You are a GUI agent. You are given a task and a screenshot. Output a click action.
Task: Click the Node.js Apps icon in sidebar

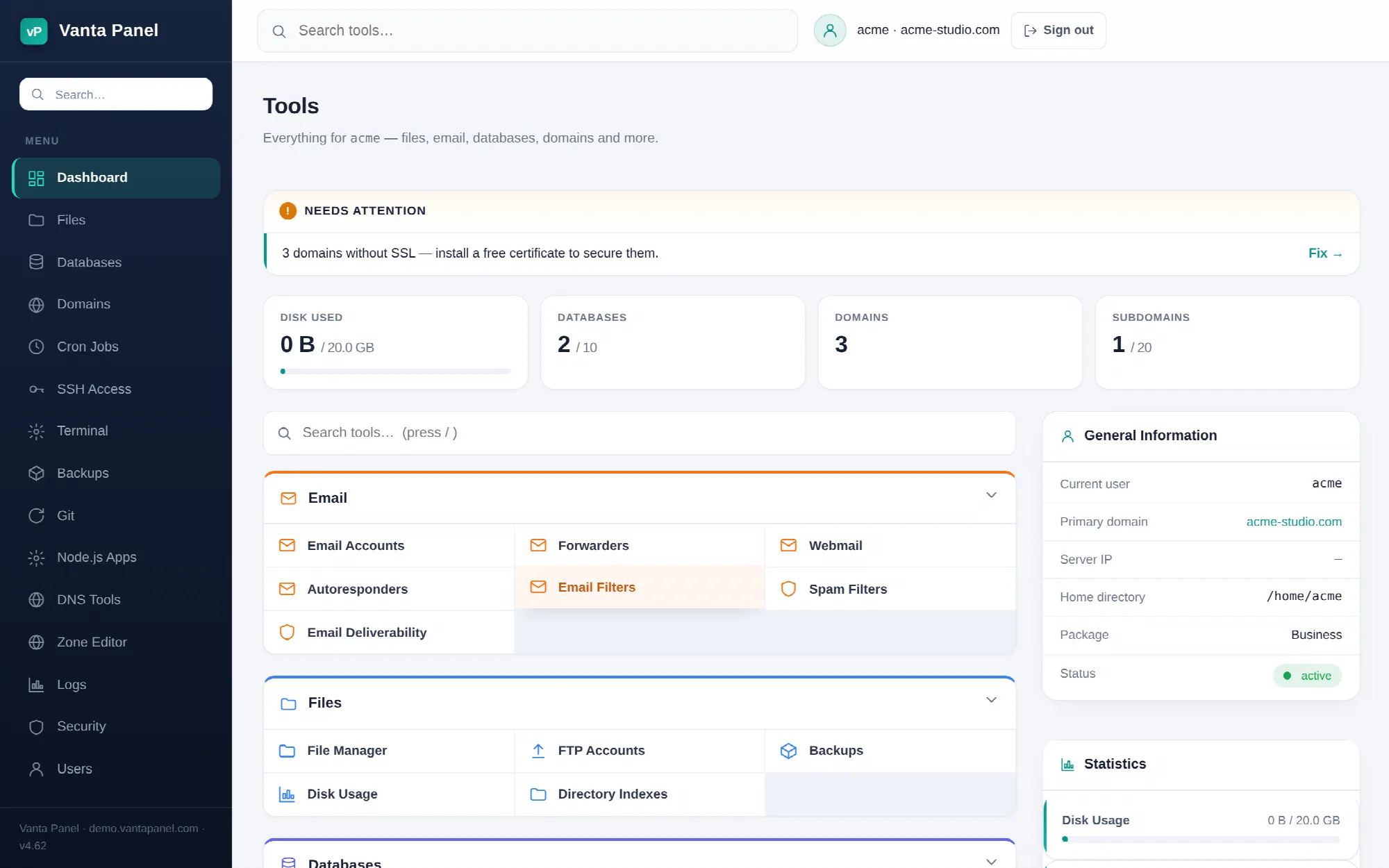tap(36, 558)
